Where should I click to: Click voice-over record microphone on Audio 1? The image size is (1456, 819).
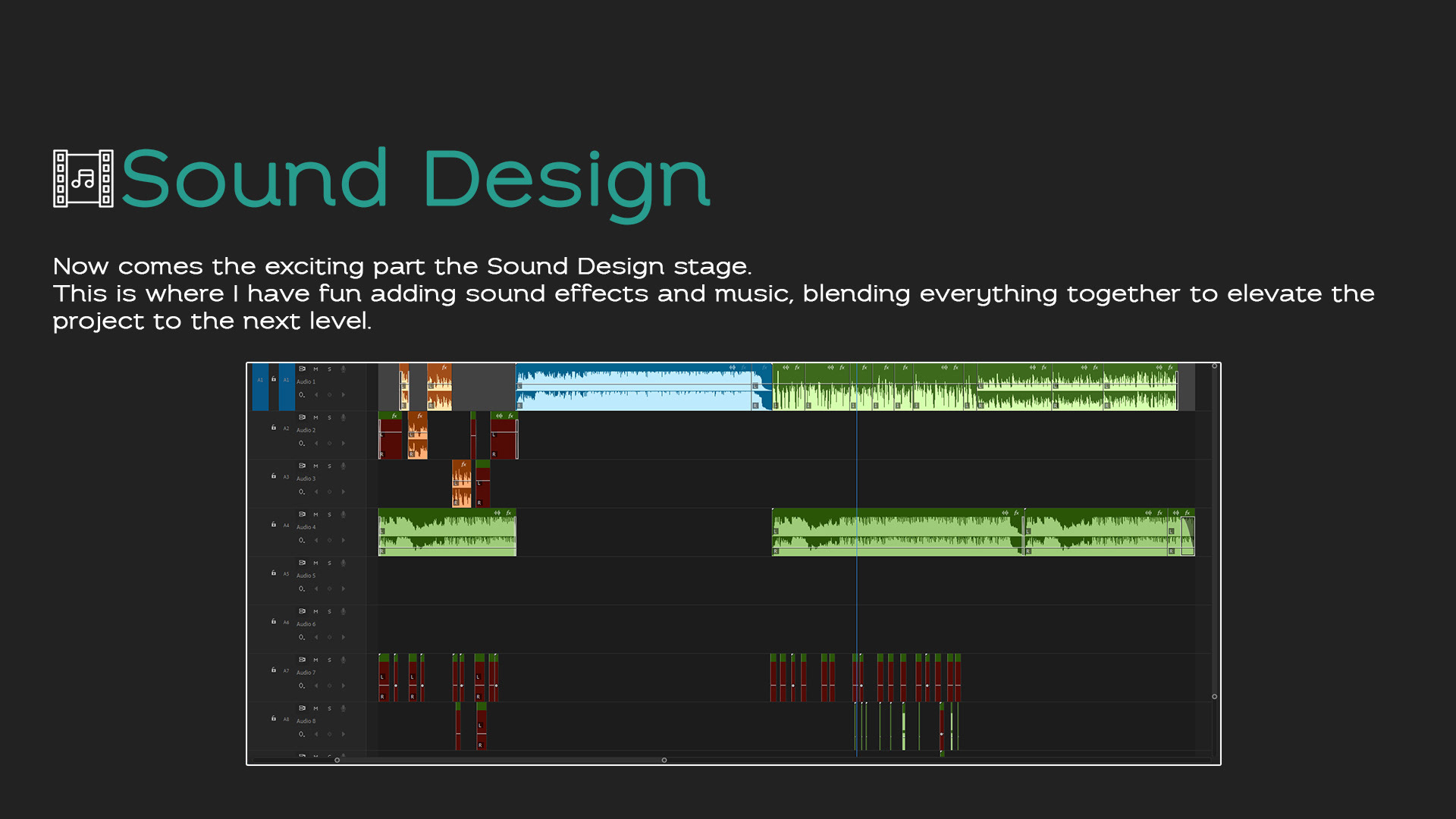tap(343, 369)
